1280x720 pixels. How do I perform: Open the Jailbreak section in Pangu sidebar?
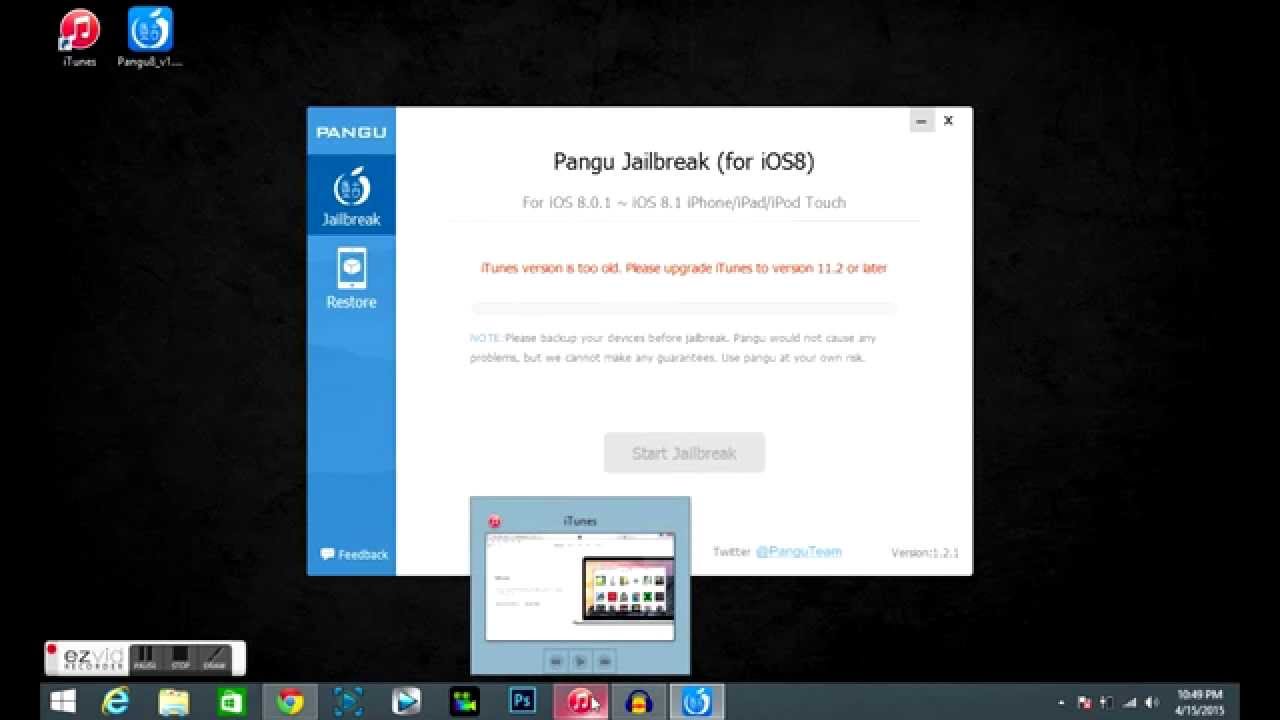pyautogui.click(x=351, y=196)
